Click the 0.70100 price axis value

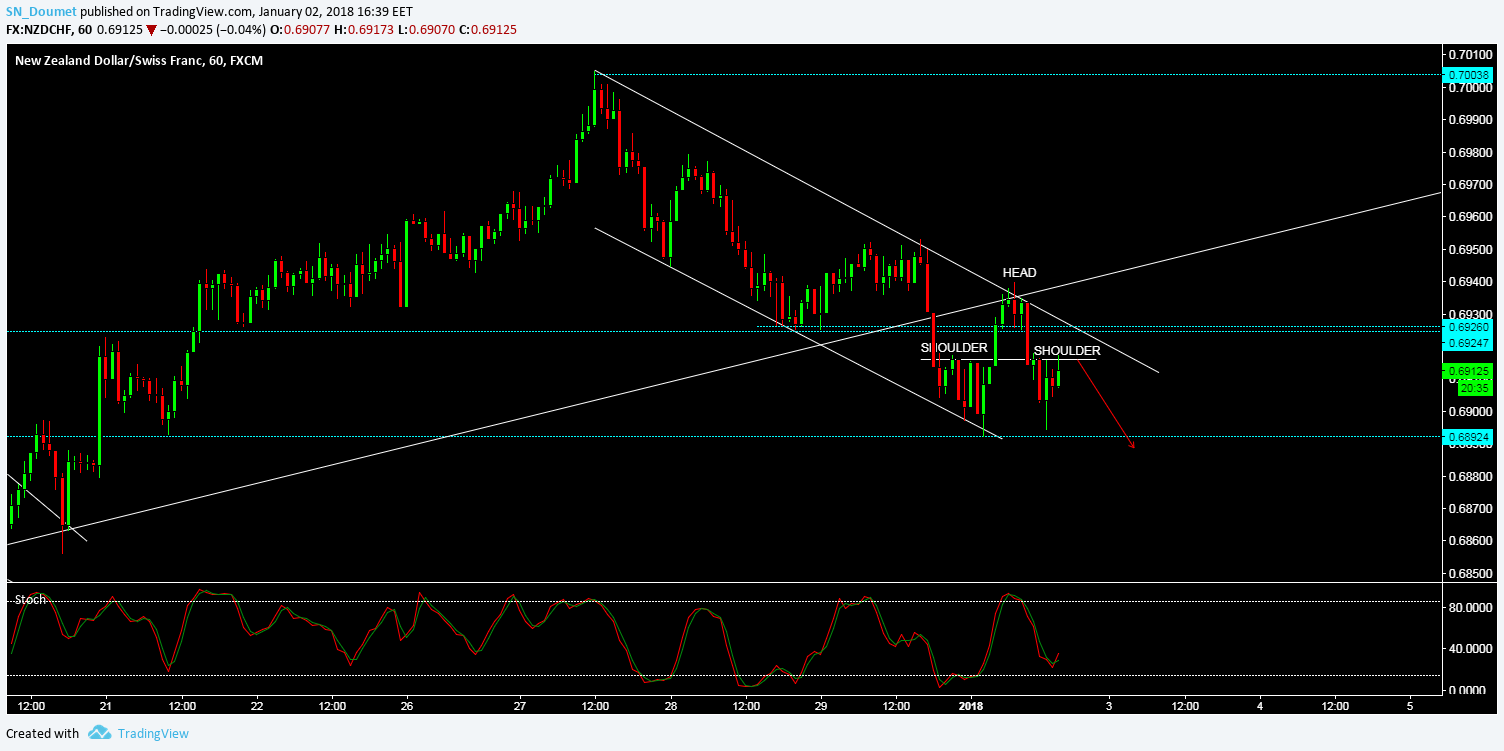pos(1470,55)
